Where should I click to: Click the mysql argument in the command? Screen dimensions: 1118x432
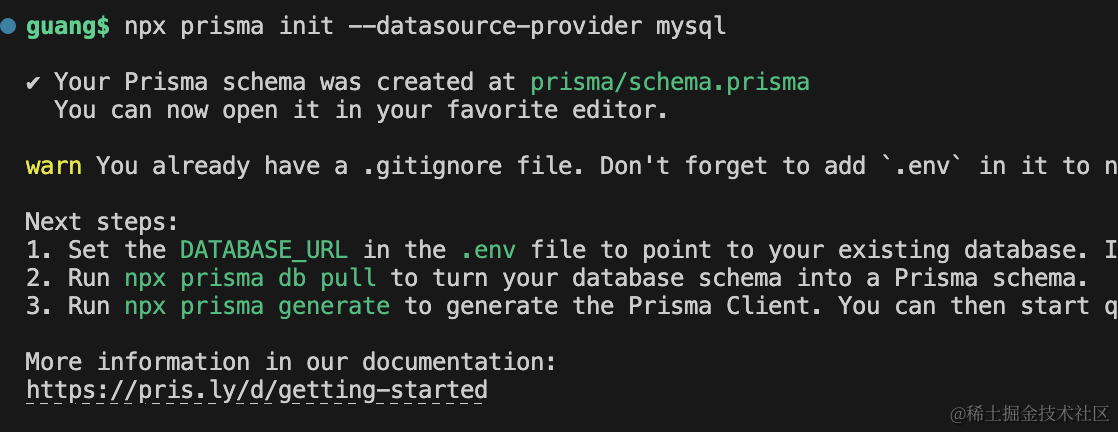click(x=691, y=27)
